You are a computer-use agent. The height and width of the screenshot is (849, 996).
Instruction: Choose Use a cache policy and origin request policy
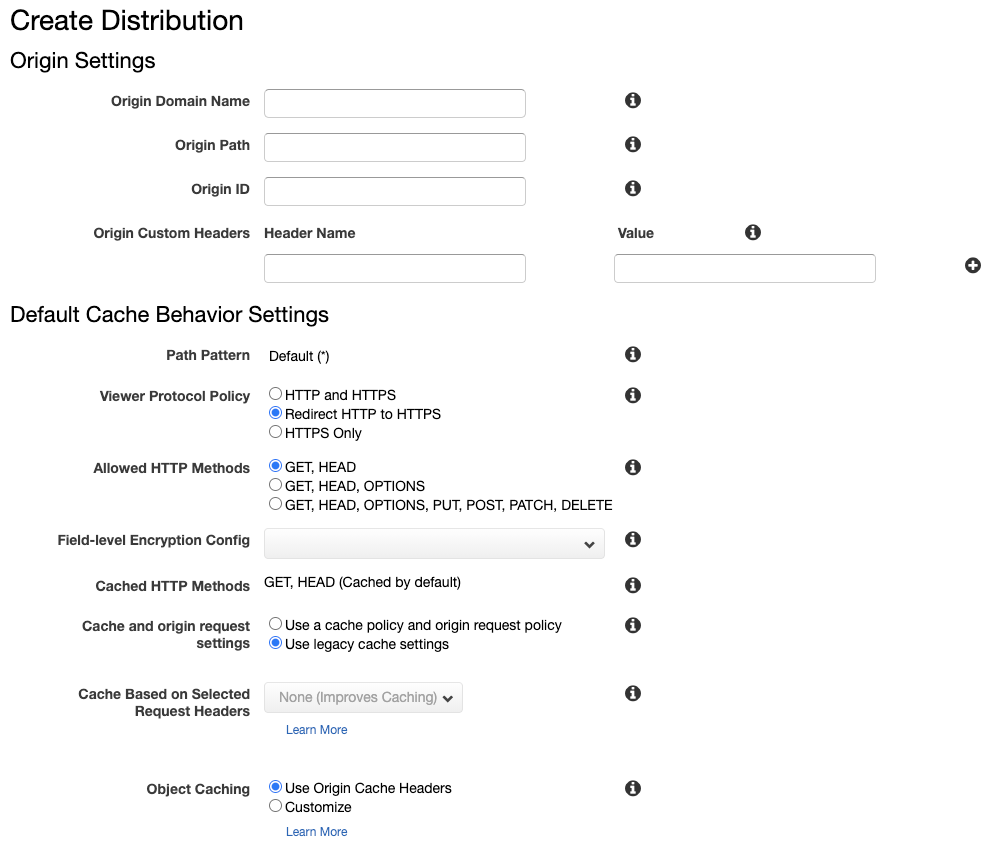[275, 624]
